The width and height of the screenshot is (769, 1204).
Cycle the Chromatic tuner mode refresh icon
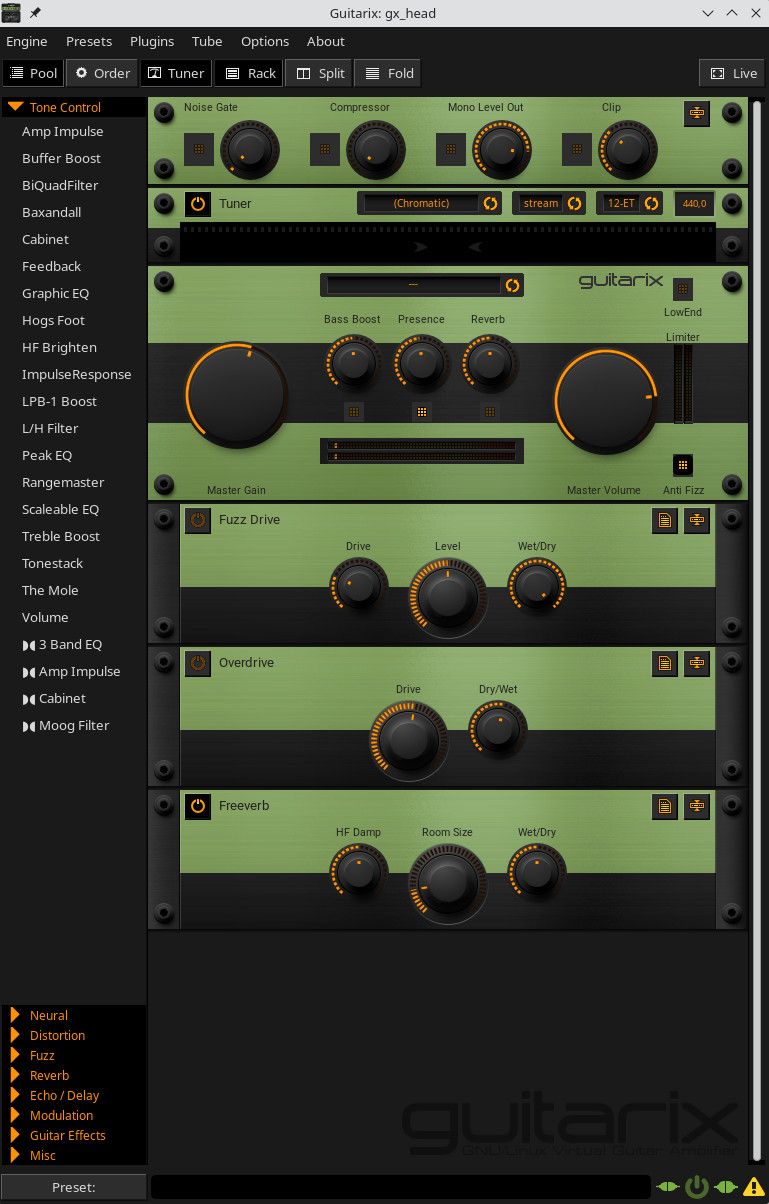click(490, 203)
